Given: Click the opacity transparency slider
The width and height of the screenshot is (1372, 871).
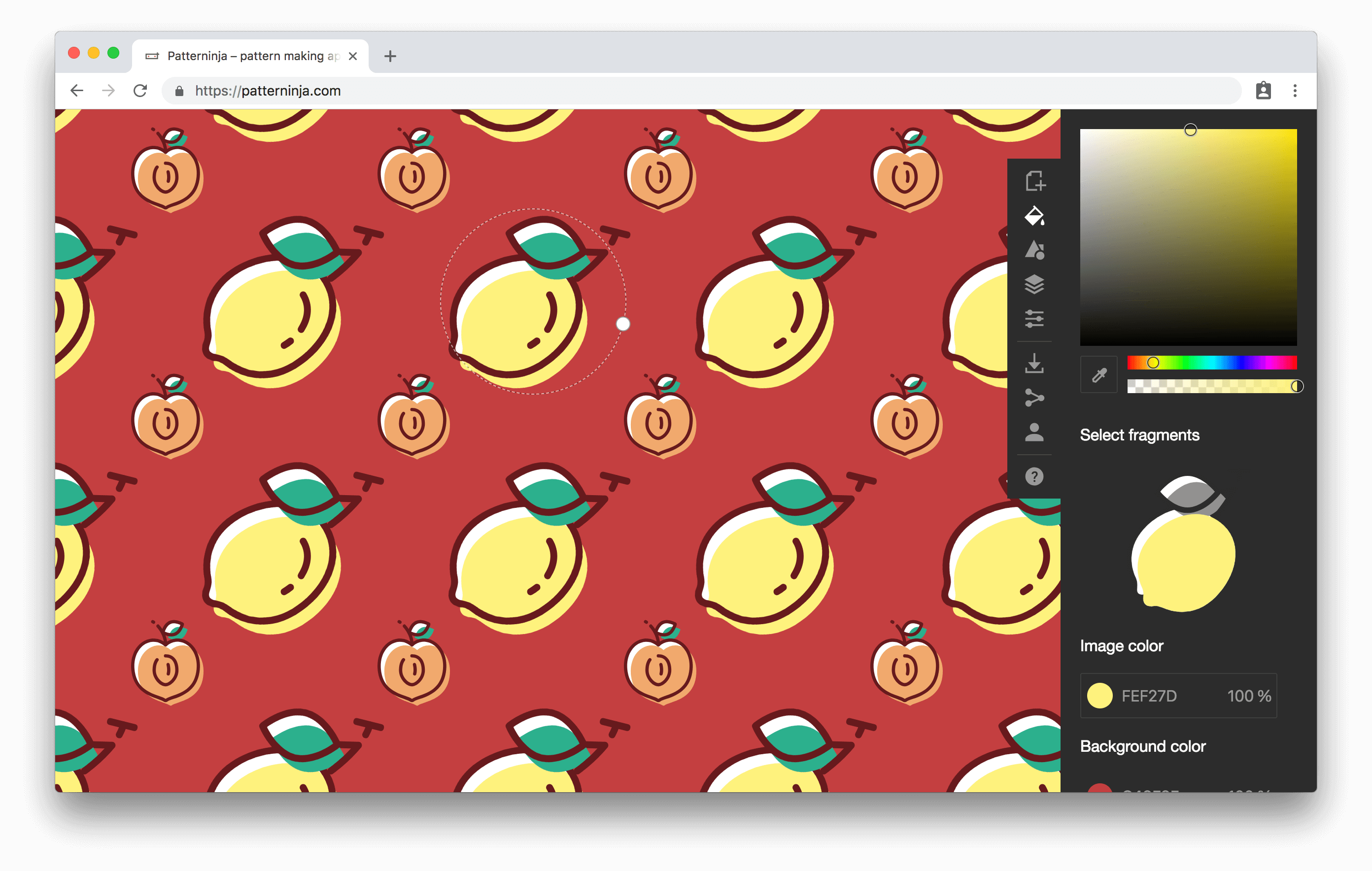Looking at the screenshot, I should click(x=1211, y=386).
